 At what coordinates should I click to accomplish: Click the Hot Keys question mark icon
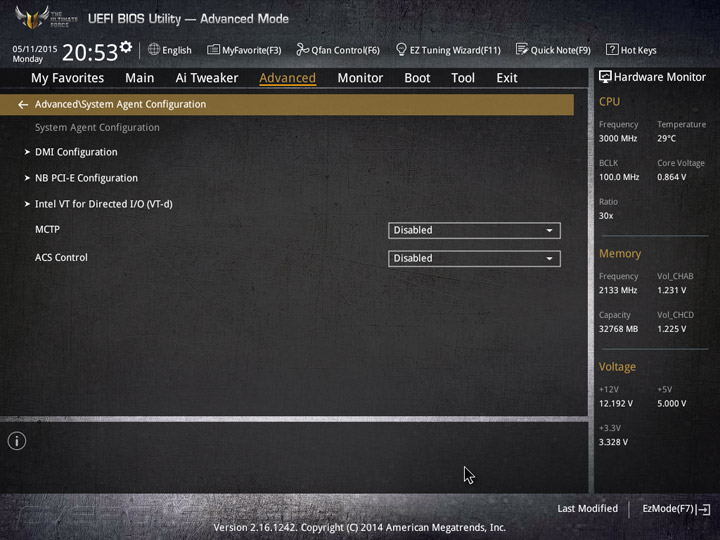coord(612,49)
